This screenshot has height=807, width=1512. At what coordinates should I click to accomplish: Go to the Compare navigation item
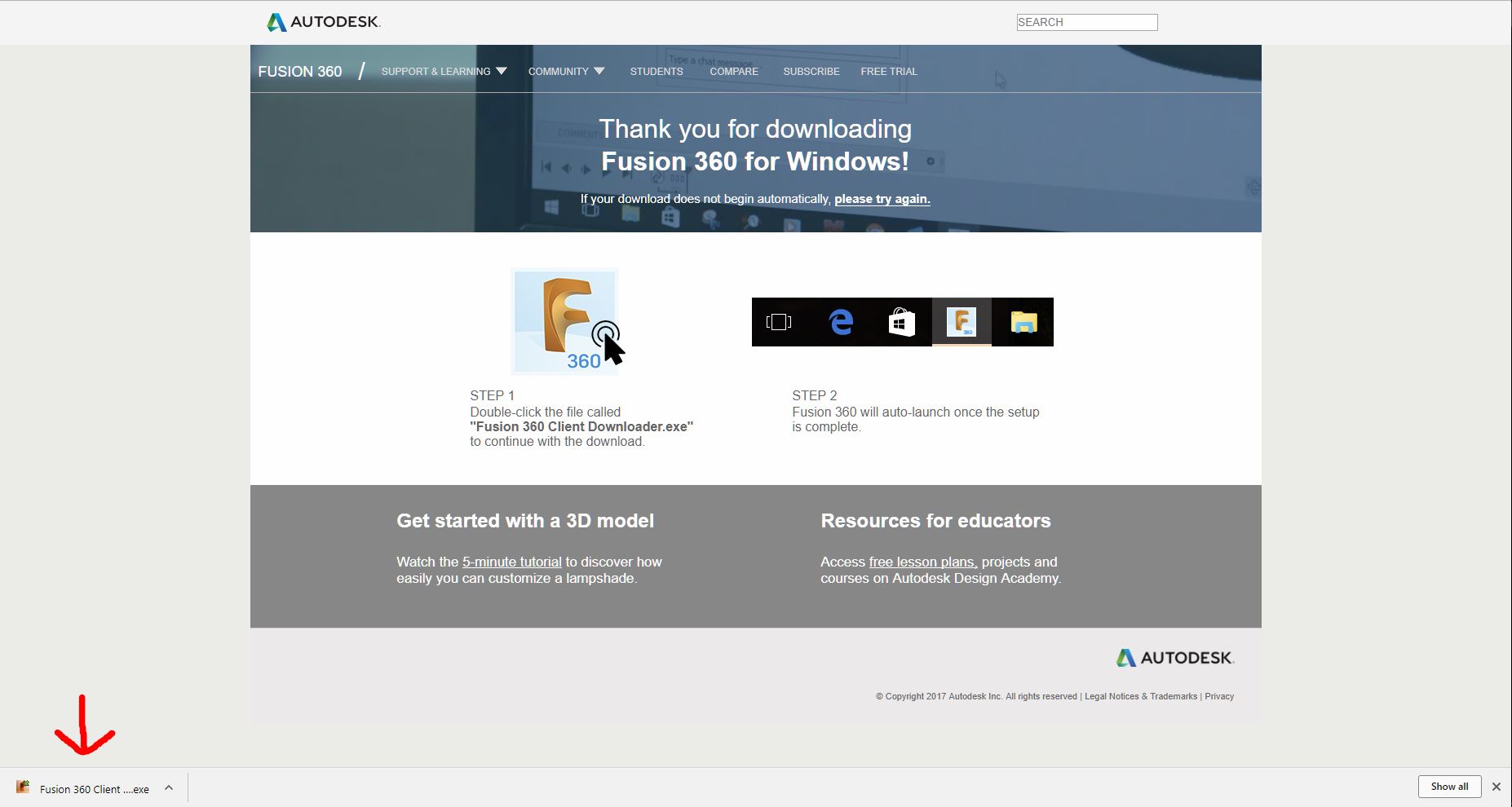733,72
